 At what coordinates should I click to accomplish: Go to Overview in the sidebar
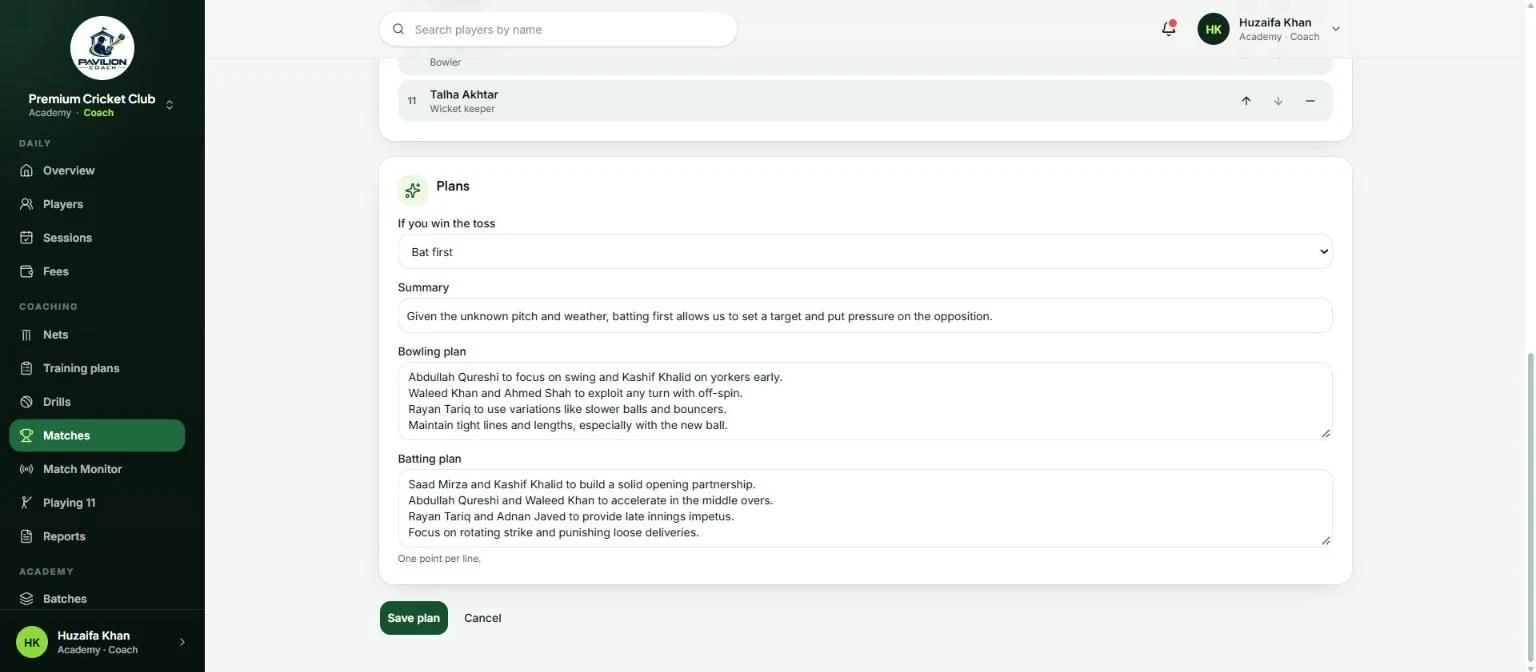pyautogui.click(x=97, y=170)
